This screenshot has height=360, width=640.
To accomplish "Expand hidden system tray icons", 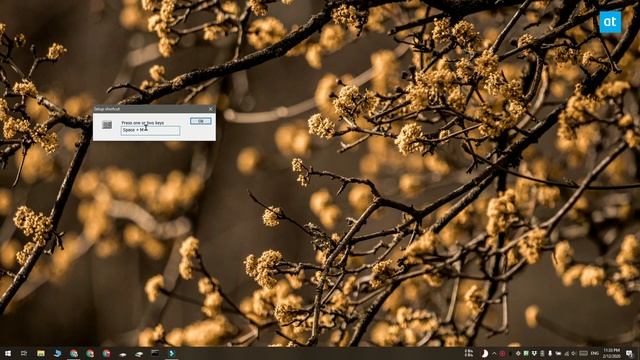I will [x=494, y=353].
